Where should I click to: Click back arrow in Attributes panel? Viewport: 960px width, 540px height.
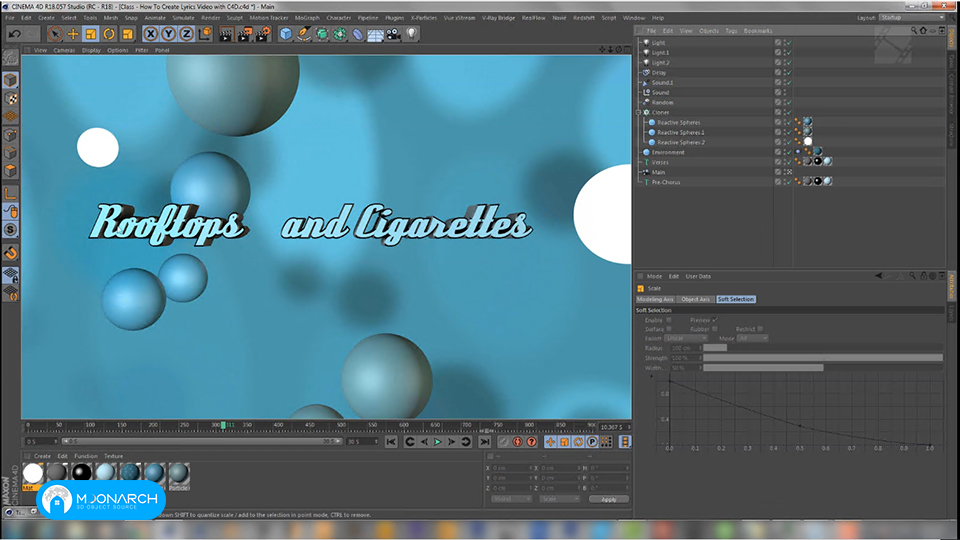(879, 276)
